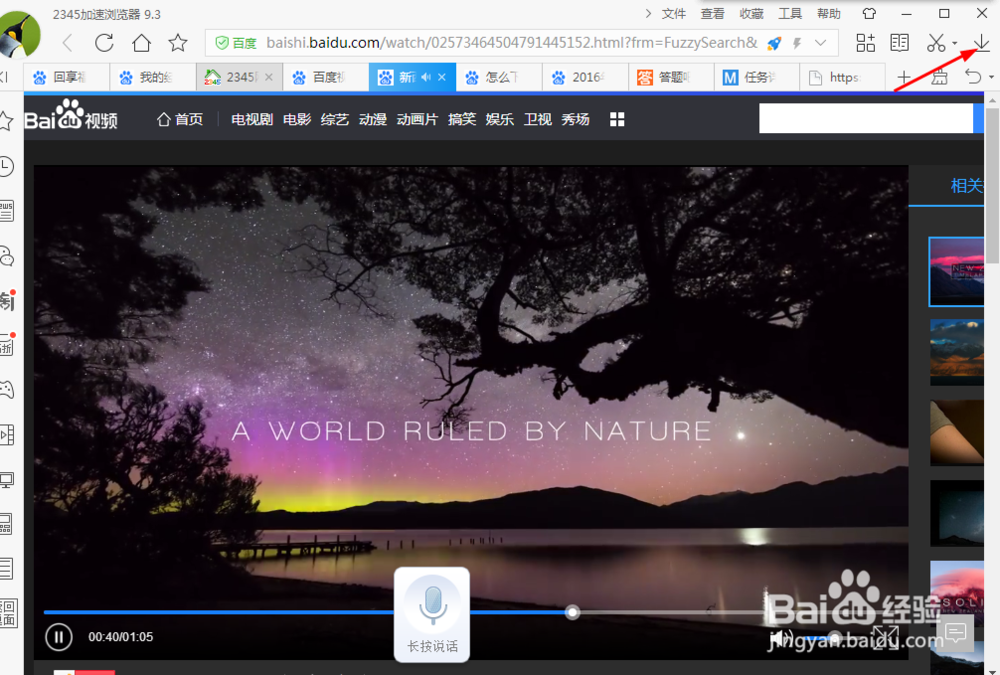Open the skin shirt icon in title bar
Image resolution: width=1000 pixels, height=675 pixels.
coord(869,13)
